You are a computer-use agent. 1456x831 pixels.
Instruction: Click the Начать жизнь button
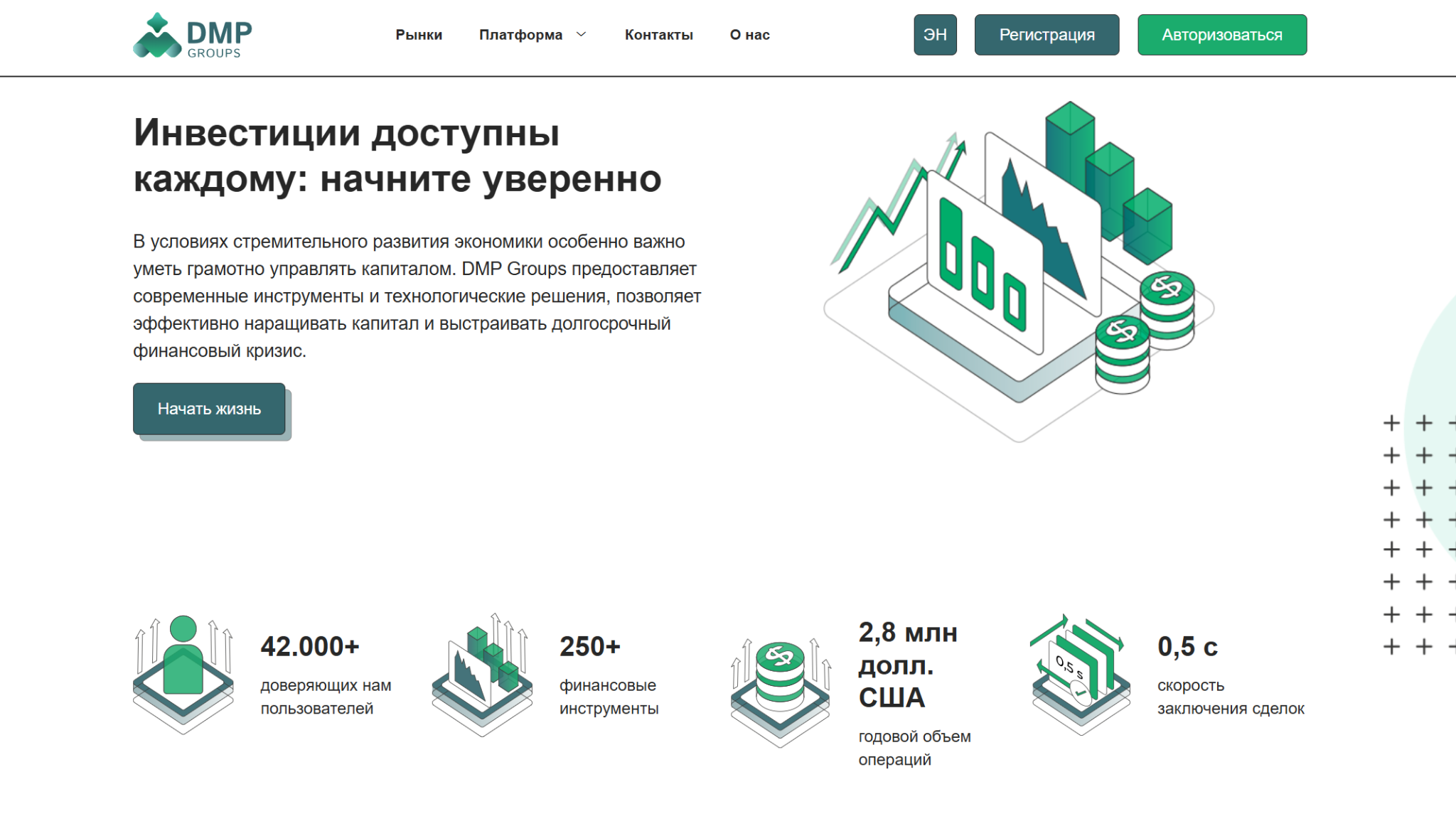coord(209,409)
